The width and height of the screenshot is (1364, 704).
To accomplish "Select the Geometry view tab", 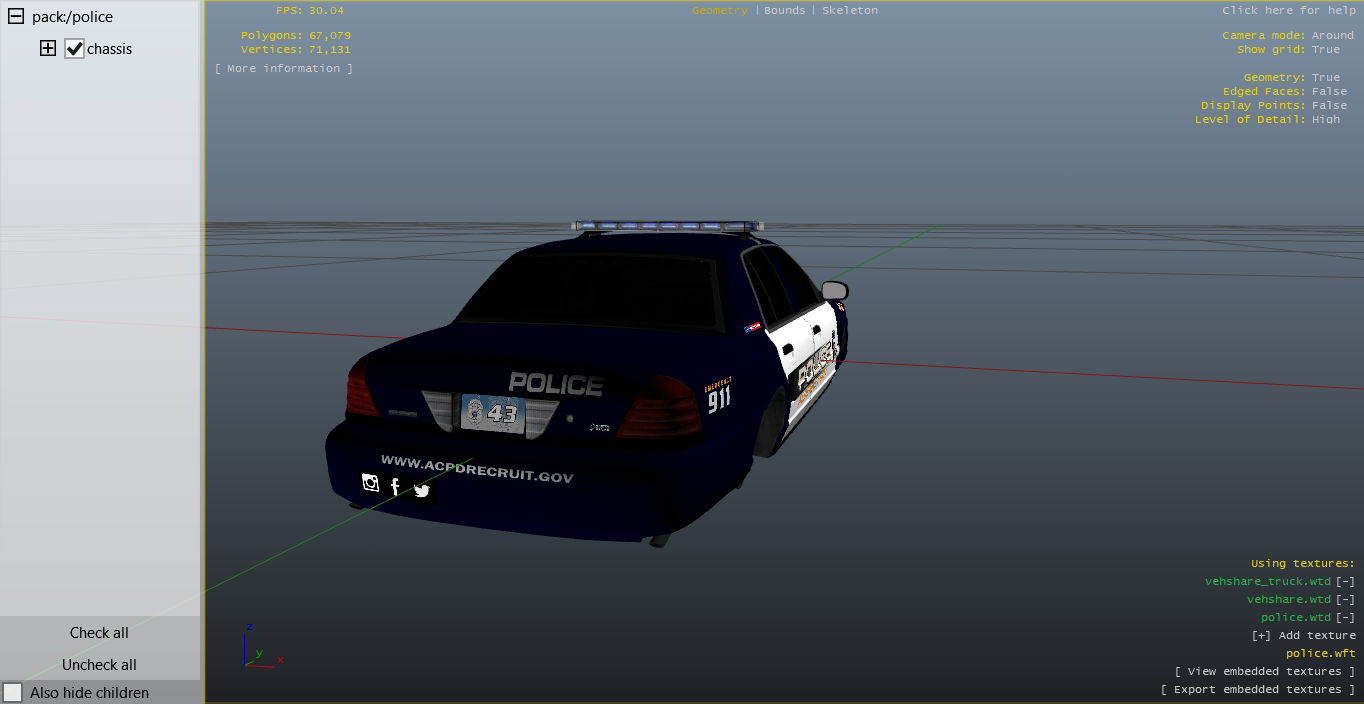I will click(x=719, y=10).
